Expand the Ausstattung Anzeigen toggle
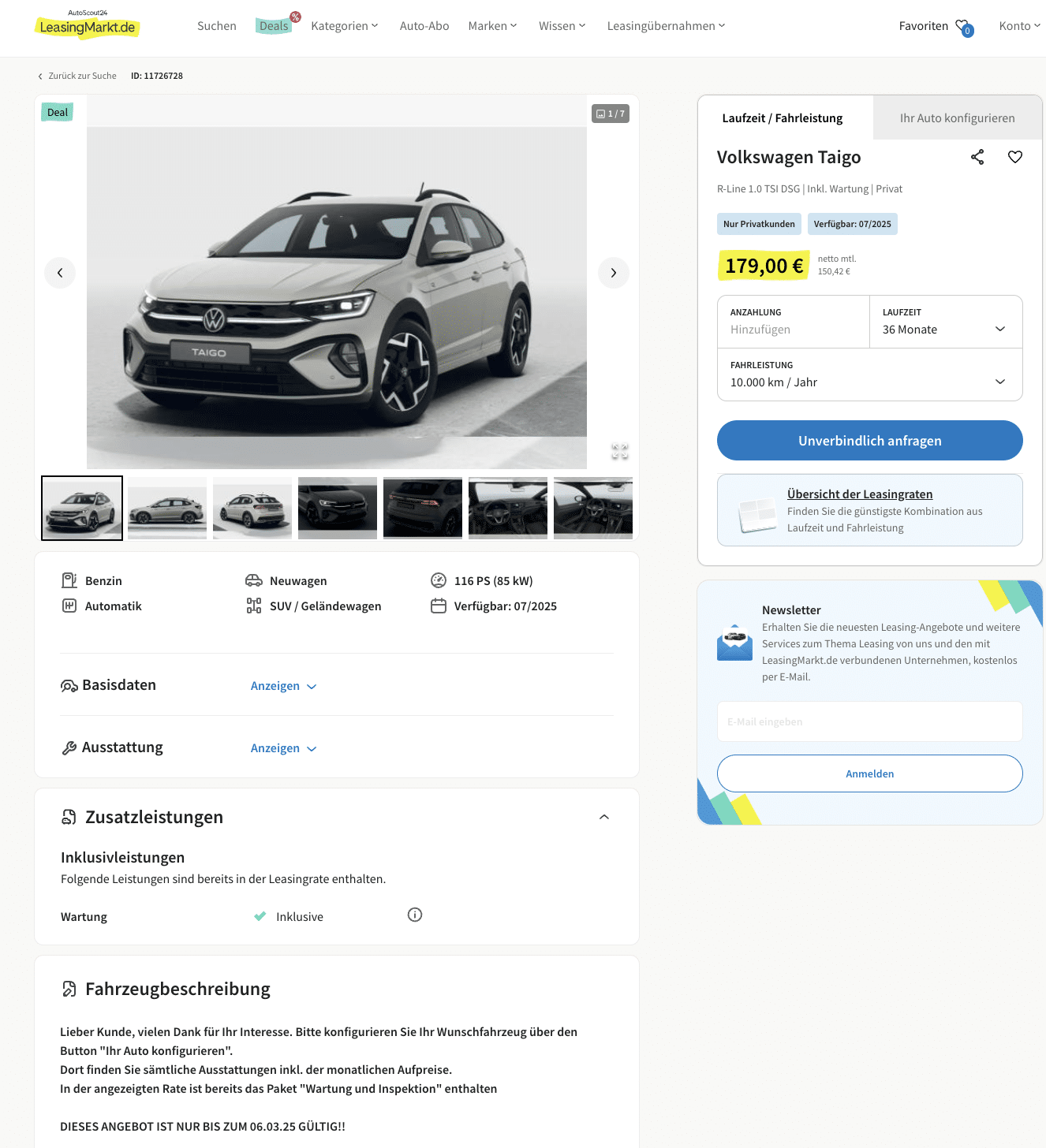 [x=283, y=748]
